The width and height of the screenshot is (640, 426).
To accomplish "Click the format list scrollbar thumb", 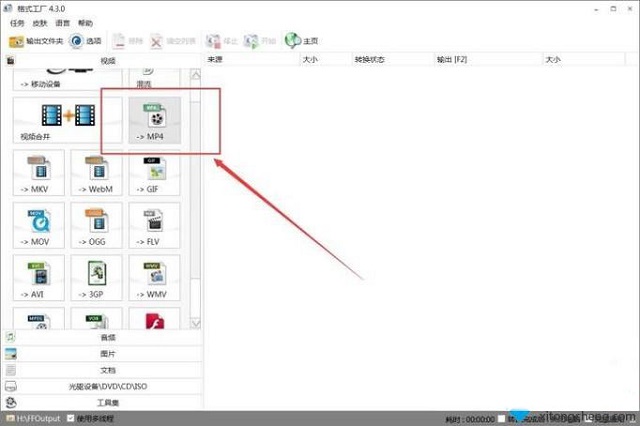I will point(196,190).
